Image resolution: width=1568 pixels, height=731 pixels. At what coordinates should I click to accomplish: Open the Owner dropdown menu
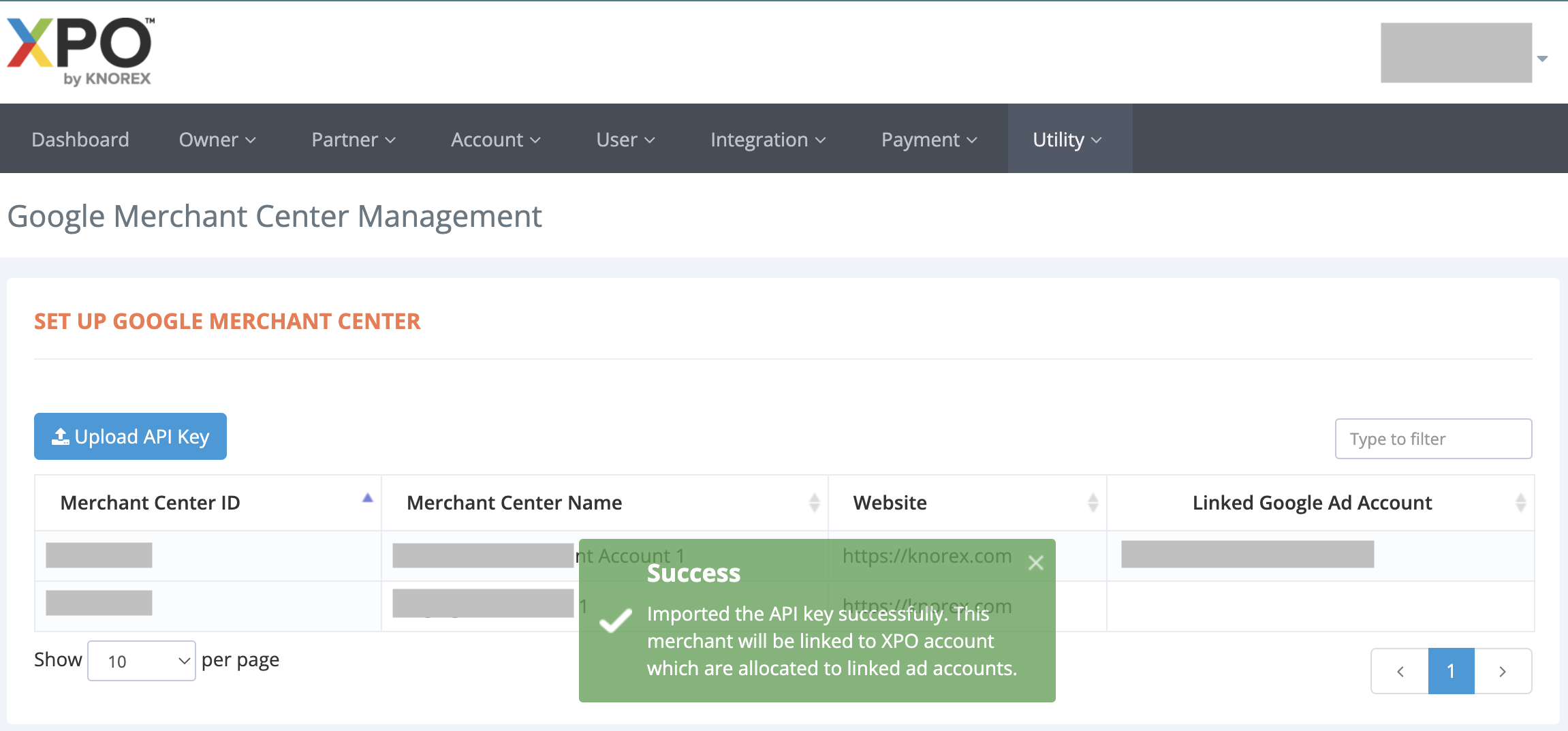coord(217,140)
